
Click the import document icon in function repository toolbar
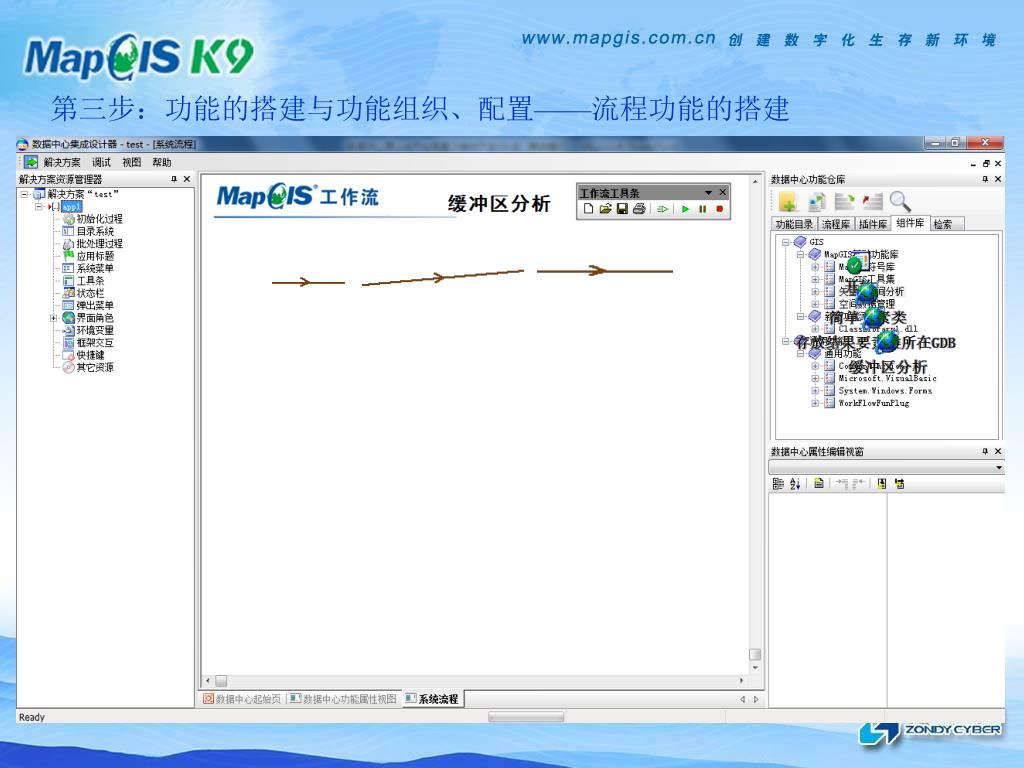tap(816, 202)
